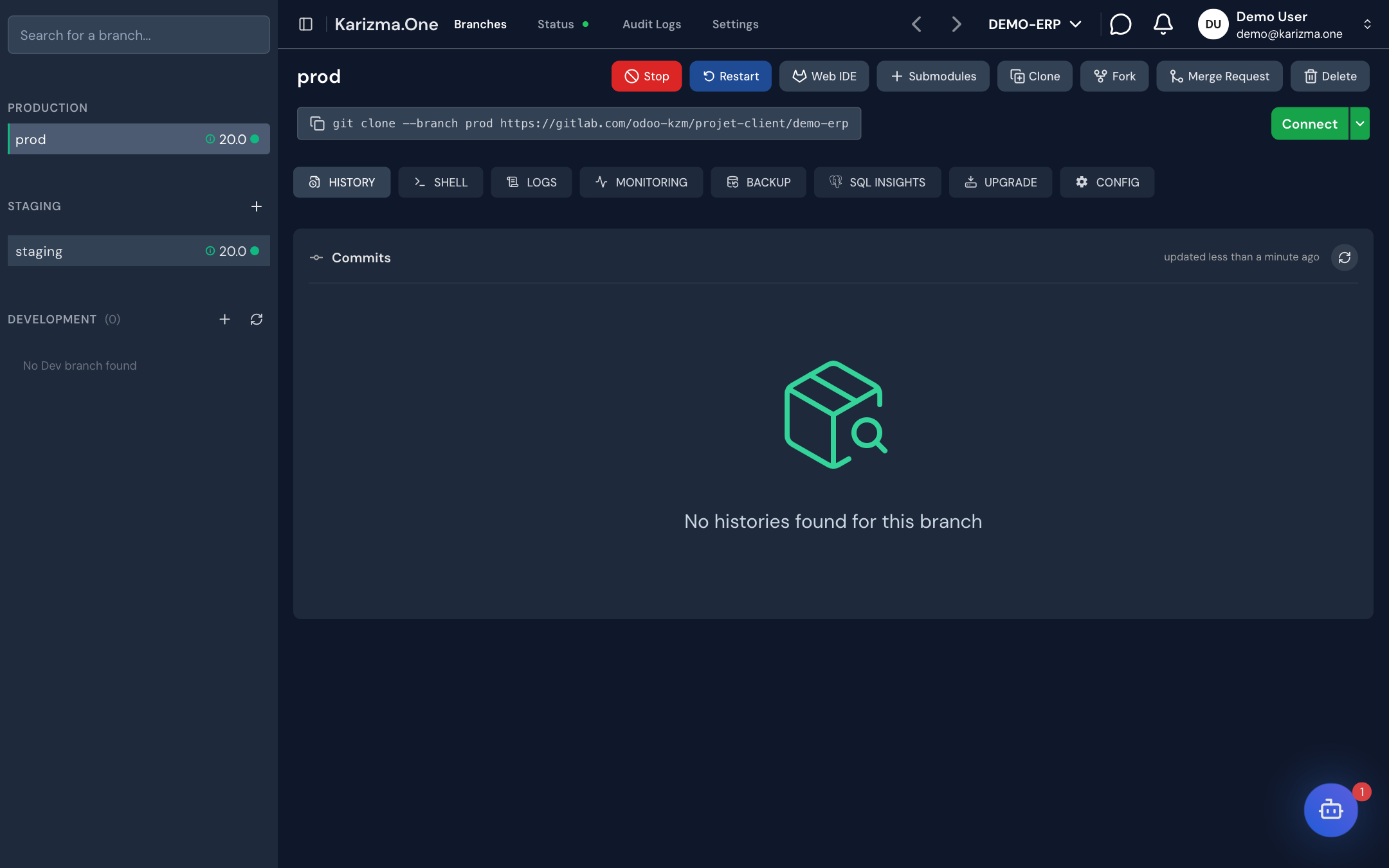The height and width of the screenshot is (868, 1389).
Task: Add a new development branch
Action: [224, 320]
